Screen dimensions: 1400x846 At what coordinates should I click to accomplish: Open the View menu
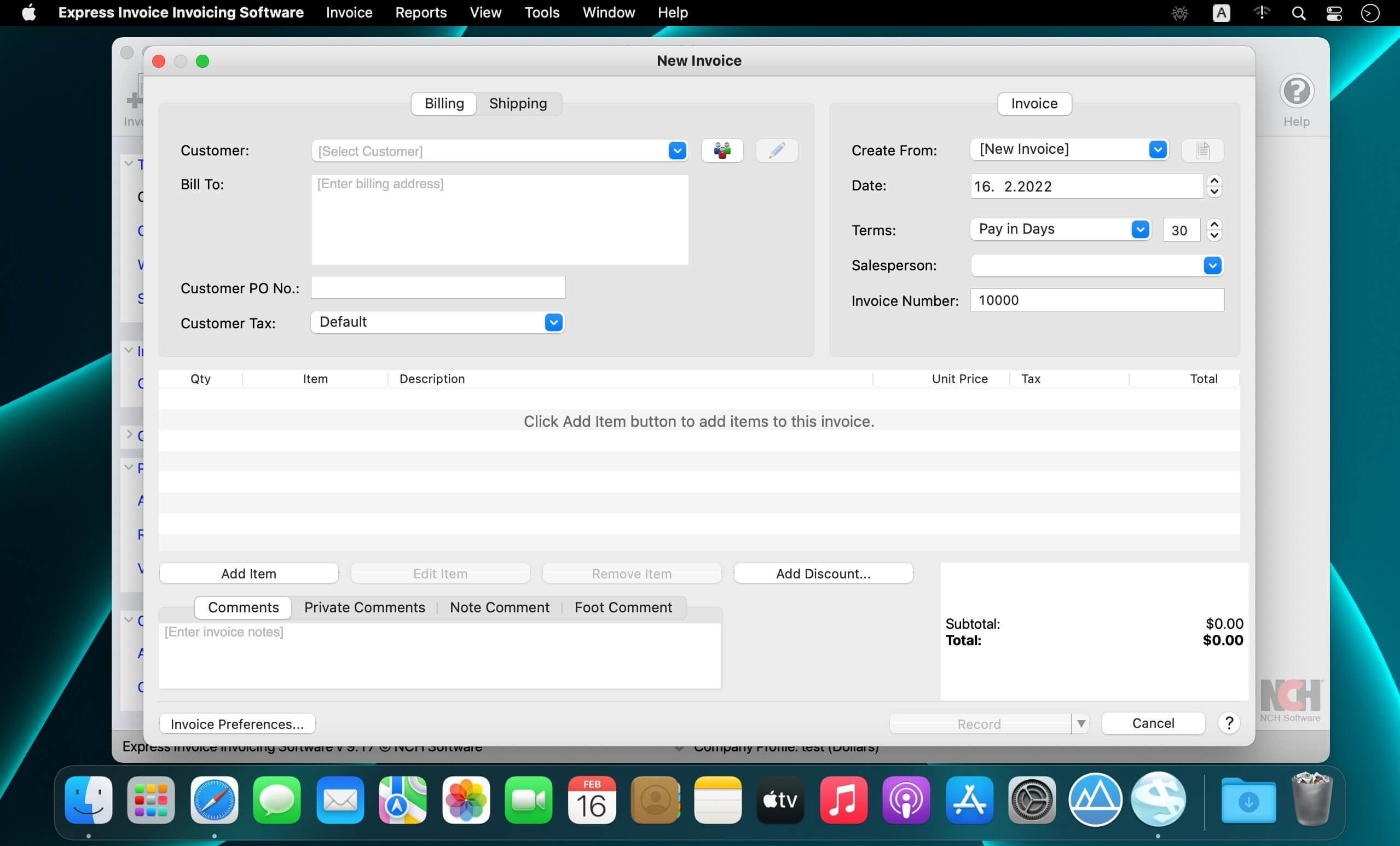click(485, 13)
